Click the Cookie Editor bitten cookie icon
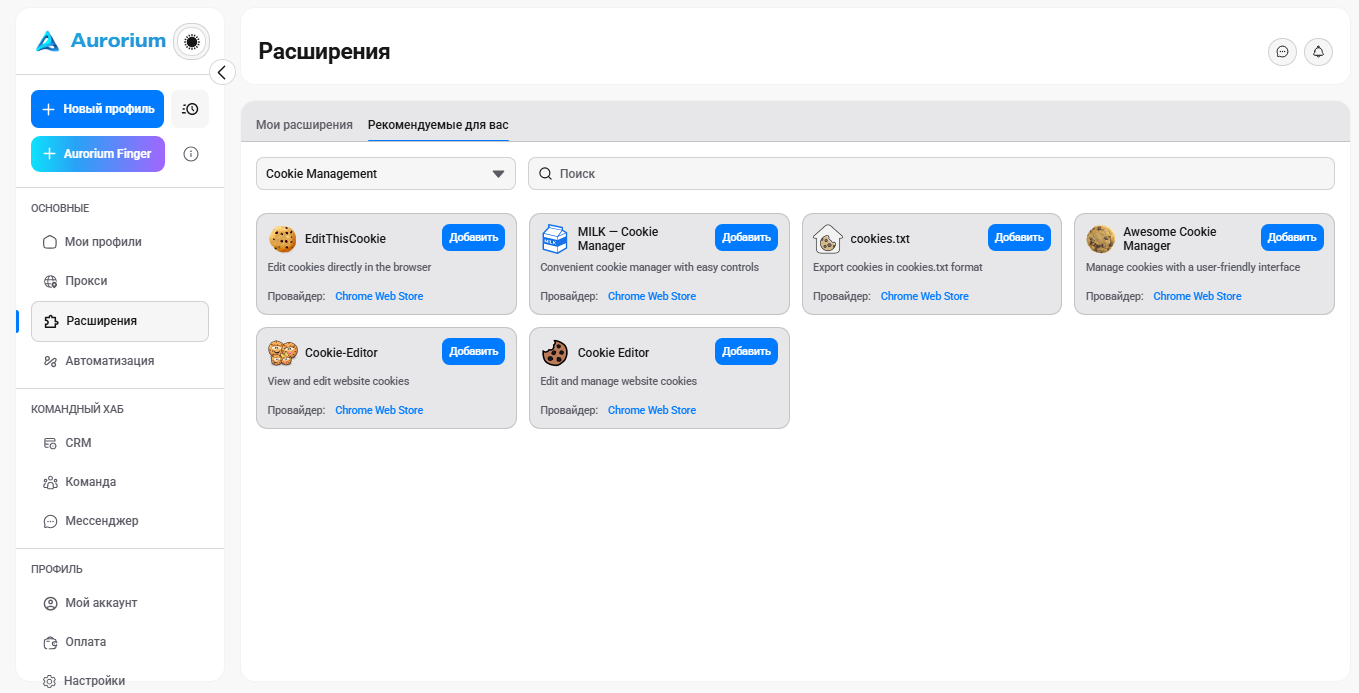This screenshot has width=1359, height=693. (x=555, y=353)
